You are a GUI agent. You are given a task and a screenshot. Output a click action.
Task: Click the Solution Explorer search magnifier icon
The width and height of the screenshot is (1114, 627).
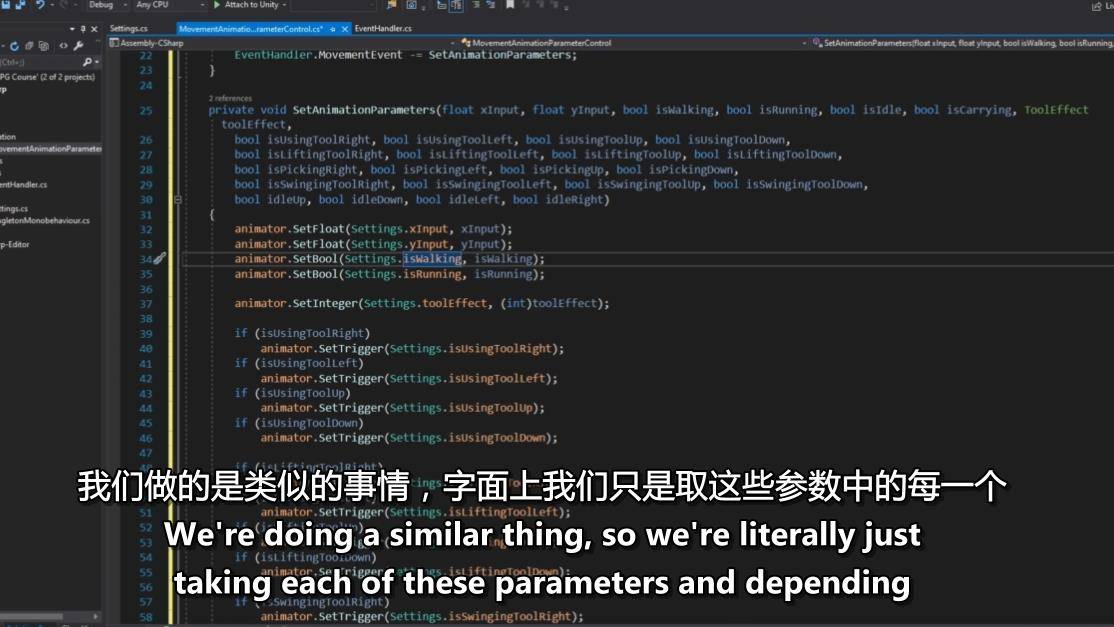tap(87, 62)
